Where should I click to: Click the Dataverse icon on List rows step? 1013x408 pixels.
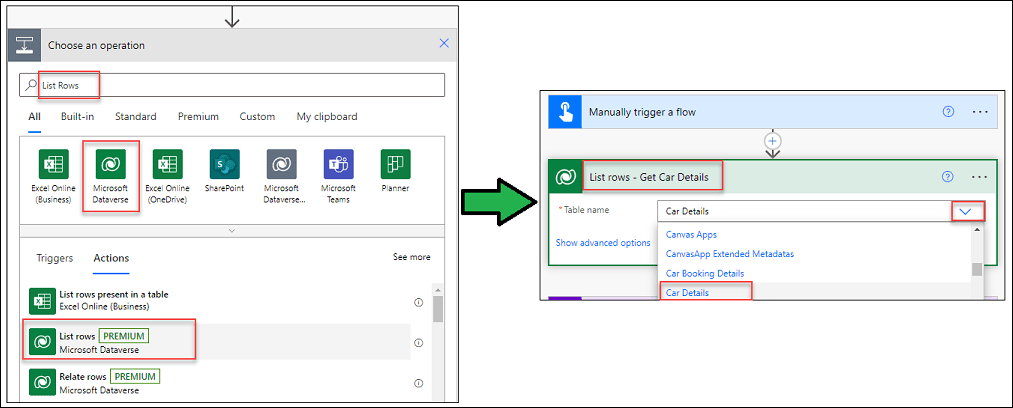[565, 177]
